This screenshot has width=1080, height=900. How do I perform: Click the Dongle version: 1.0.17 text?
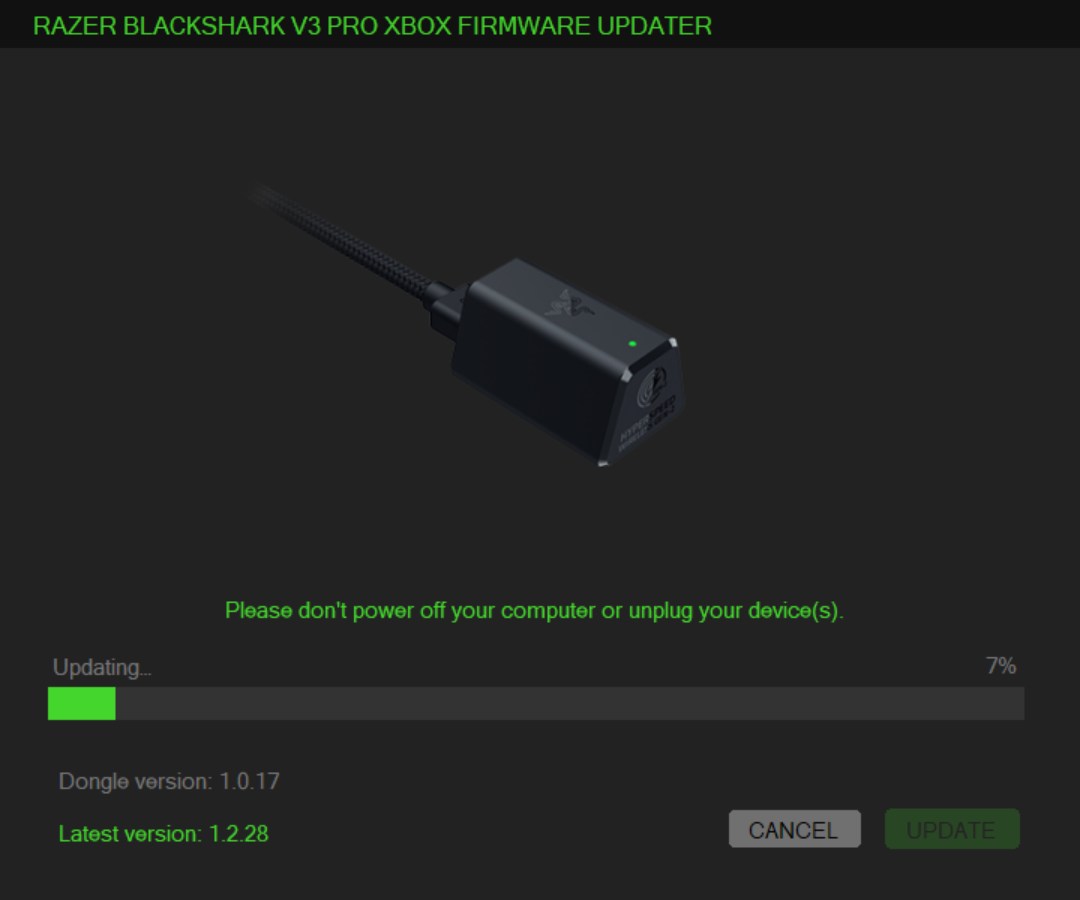169,782
